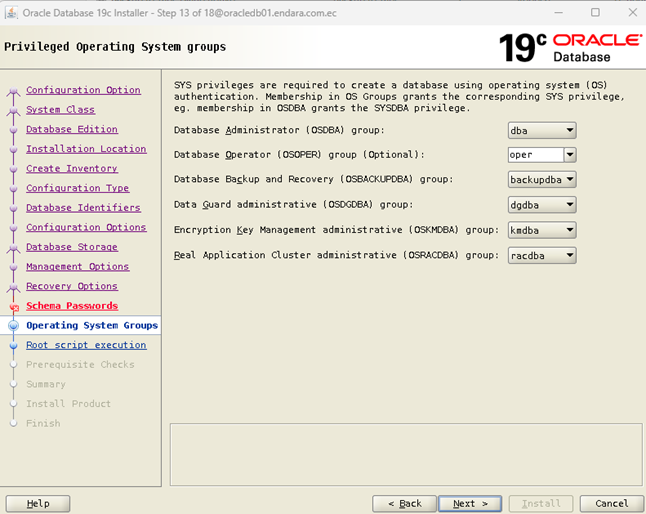
Task: Go to Database Identifiers step
Action: tap(83, 208)
